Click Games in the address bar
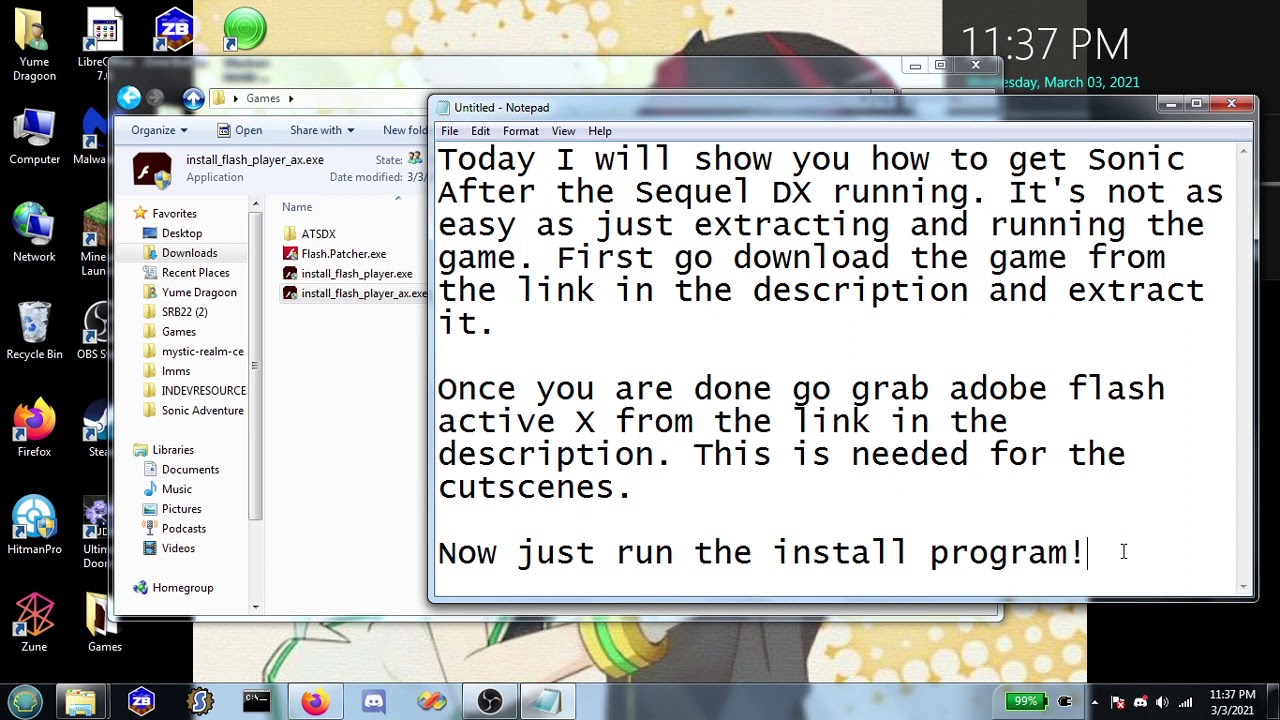Screen dimensions: 1280x720 [263, 98]
